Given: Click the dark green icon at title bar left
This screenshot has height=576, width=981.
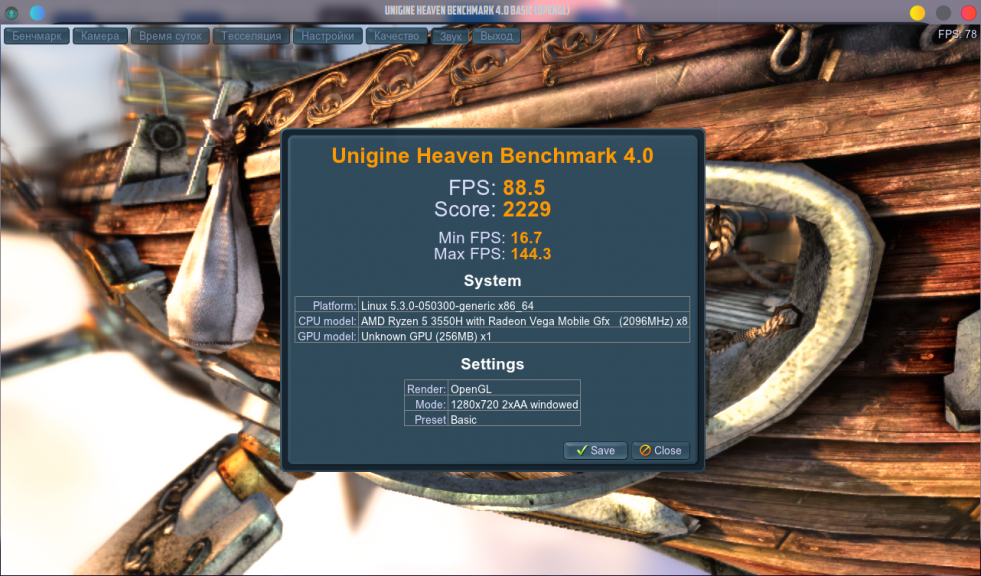Looking at the screenshot, I should tap(10, 13).
